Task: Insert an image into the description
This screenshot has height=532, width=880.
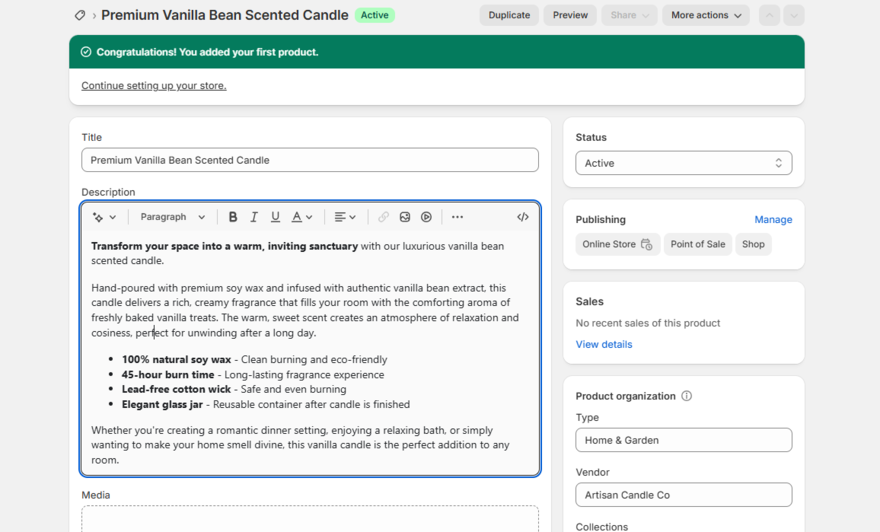Action: tap(405, 217)
